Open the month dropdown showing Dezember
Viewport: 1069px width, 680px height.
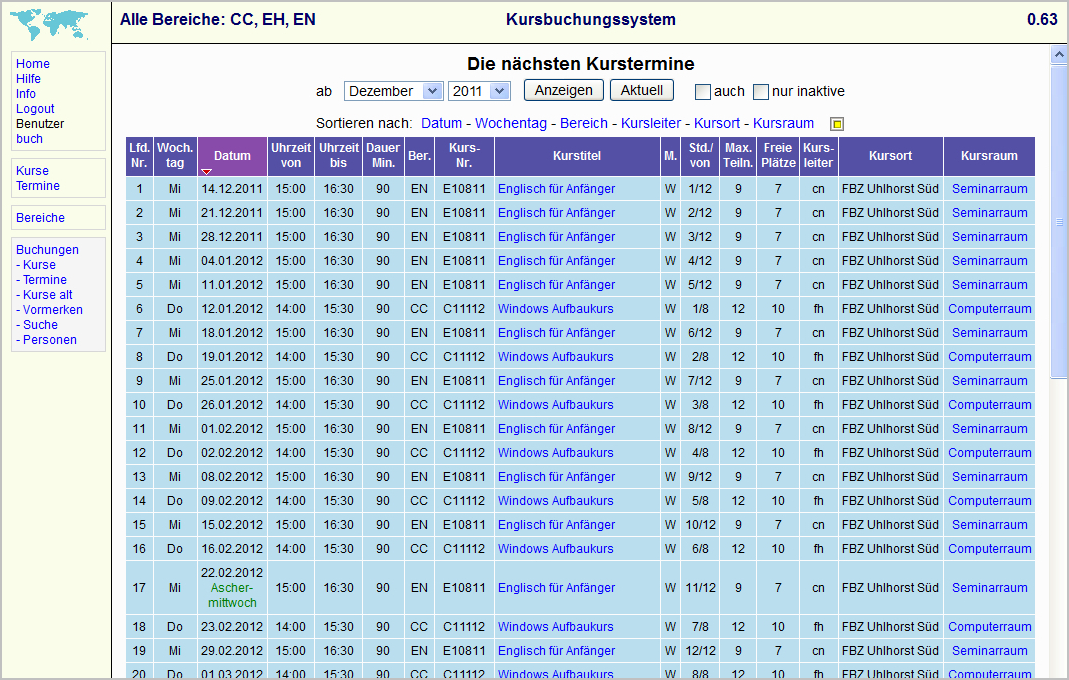[x=393, y=91]
